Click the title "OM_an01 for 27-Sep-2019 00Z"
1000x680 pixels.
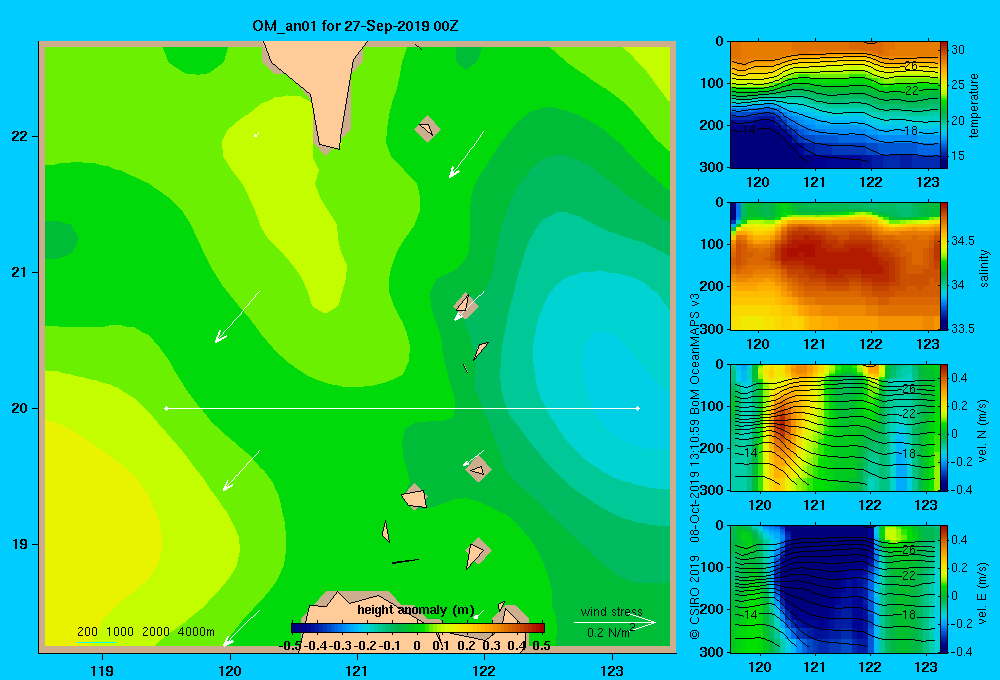(x=355, y=26)
